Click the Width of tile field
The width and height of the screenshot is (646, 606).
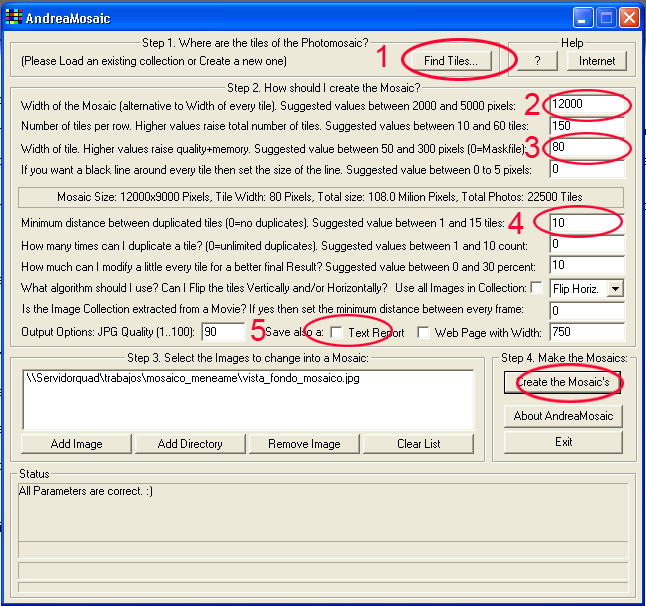587,147
